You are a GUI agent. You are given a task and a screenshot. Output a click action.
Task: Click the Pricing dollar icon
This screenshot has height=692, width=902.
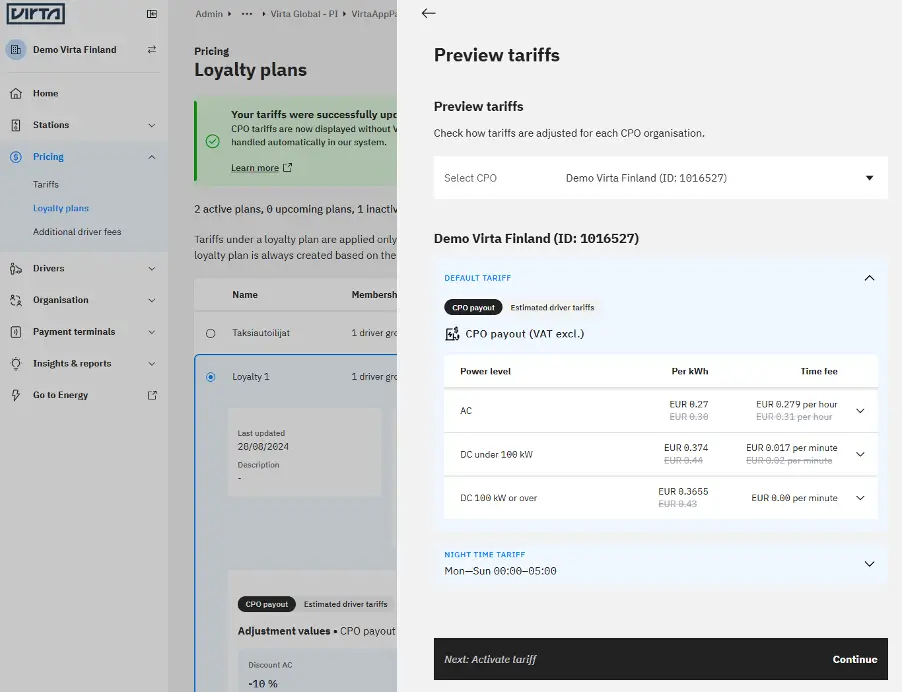click(x=16, y=157)
